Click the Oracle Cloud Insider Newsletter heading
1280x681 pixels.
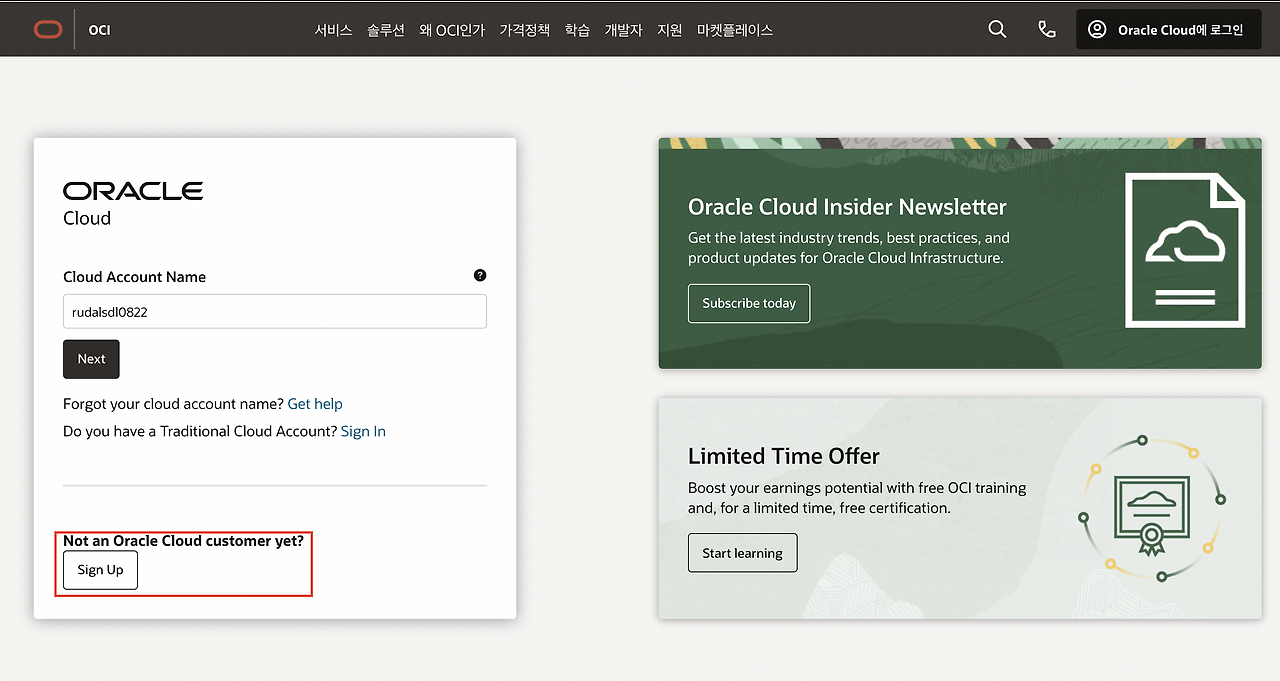[x=847, y=207]
